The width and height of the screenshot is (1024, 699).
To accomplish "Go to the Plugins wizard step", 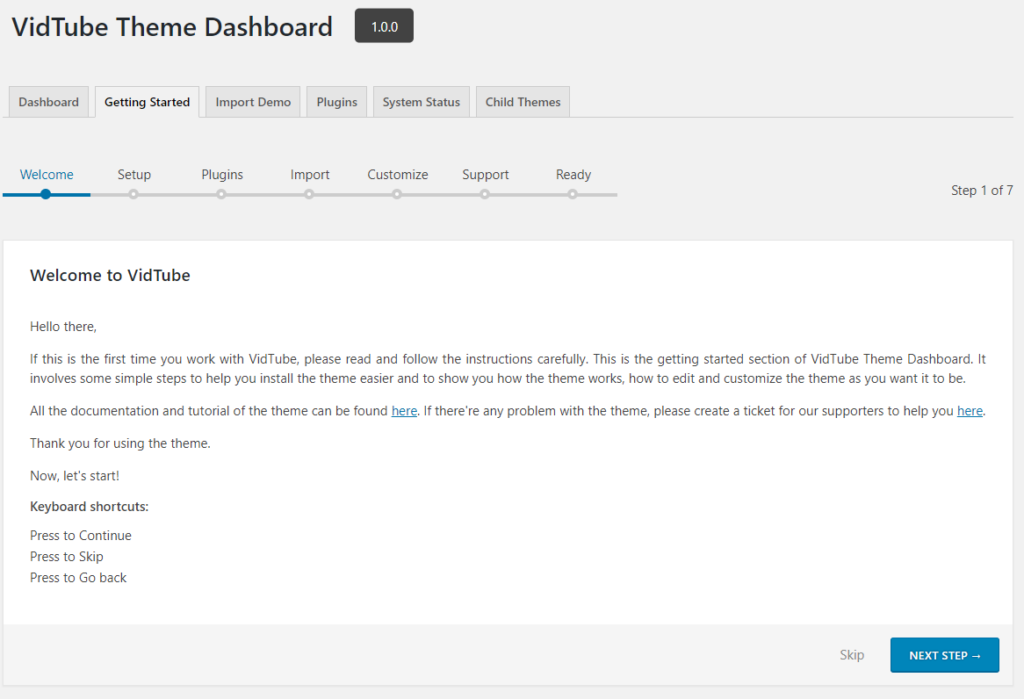I will click(x=221, y=195).
